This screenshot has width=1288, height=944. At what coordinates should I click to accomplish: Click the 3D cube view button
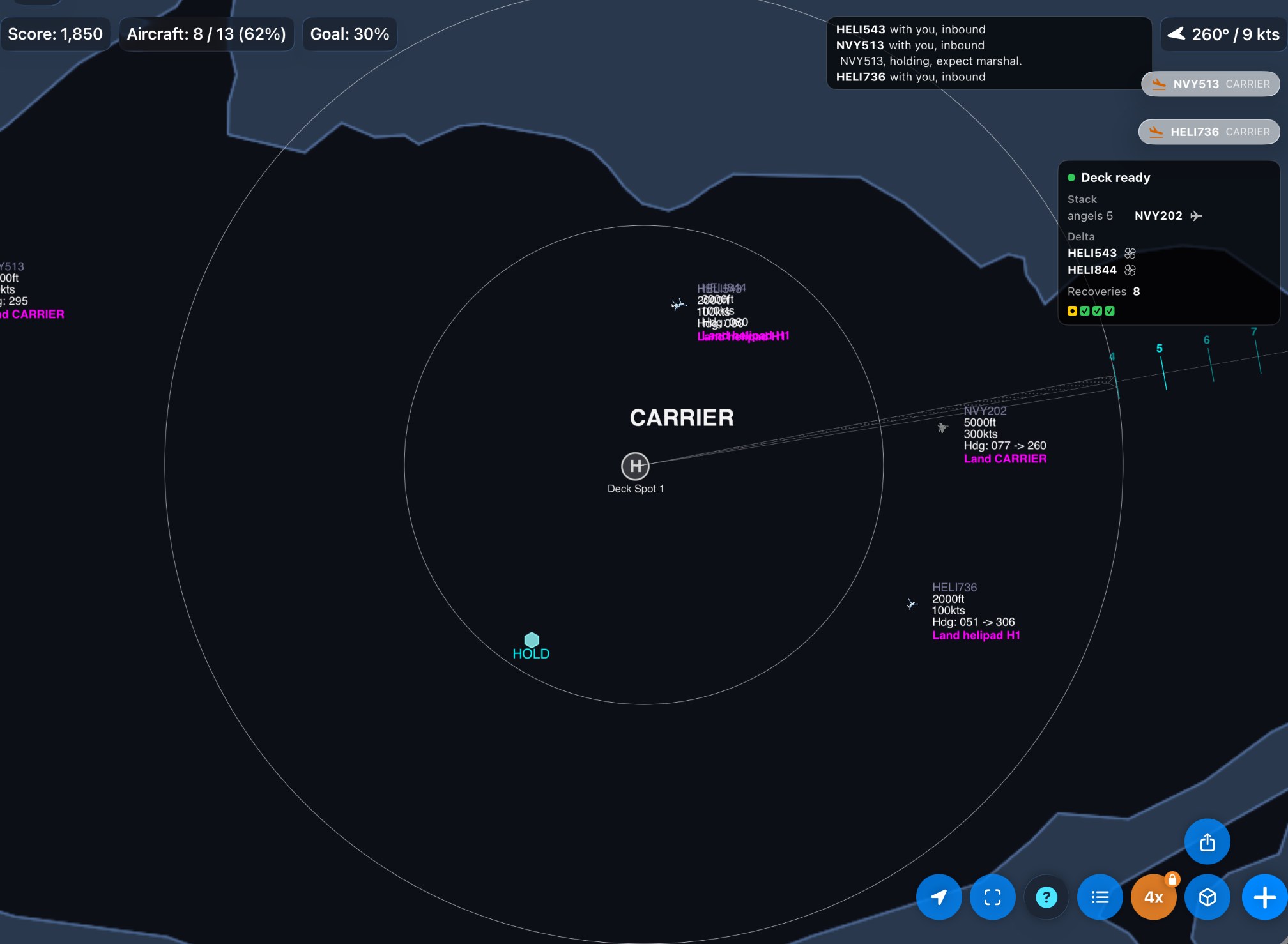click(x=1207, y=897)
